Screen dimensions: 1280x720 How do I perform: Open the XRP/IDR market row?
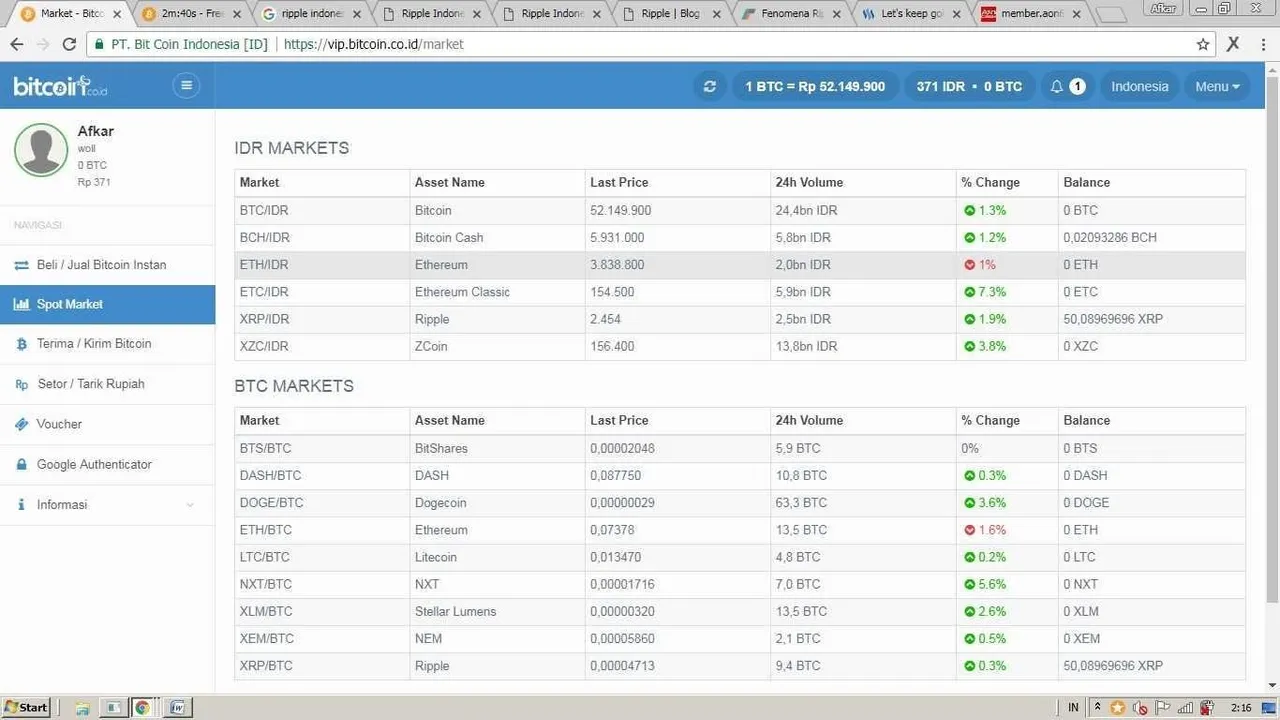click(740, 319)
